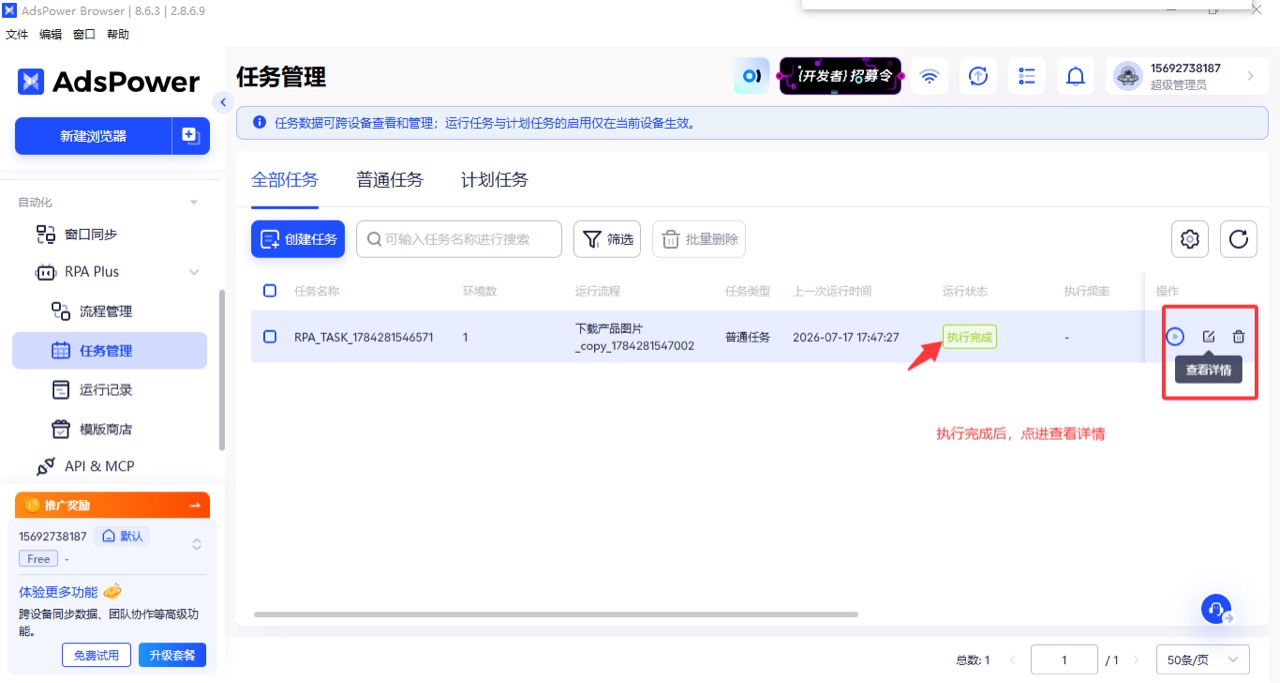
Task: Click the Wi-Fi network status icon
Action: [x=930, y=76]
